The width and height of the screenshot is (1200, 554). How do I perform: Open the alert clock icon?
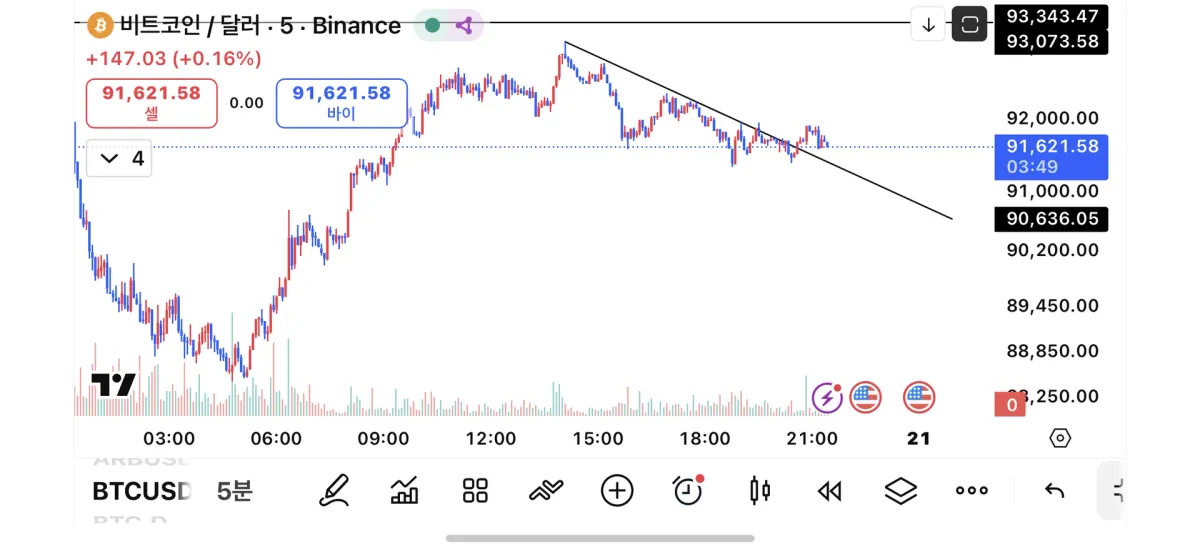(x=688, y=489)
